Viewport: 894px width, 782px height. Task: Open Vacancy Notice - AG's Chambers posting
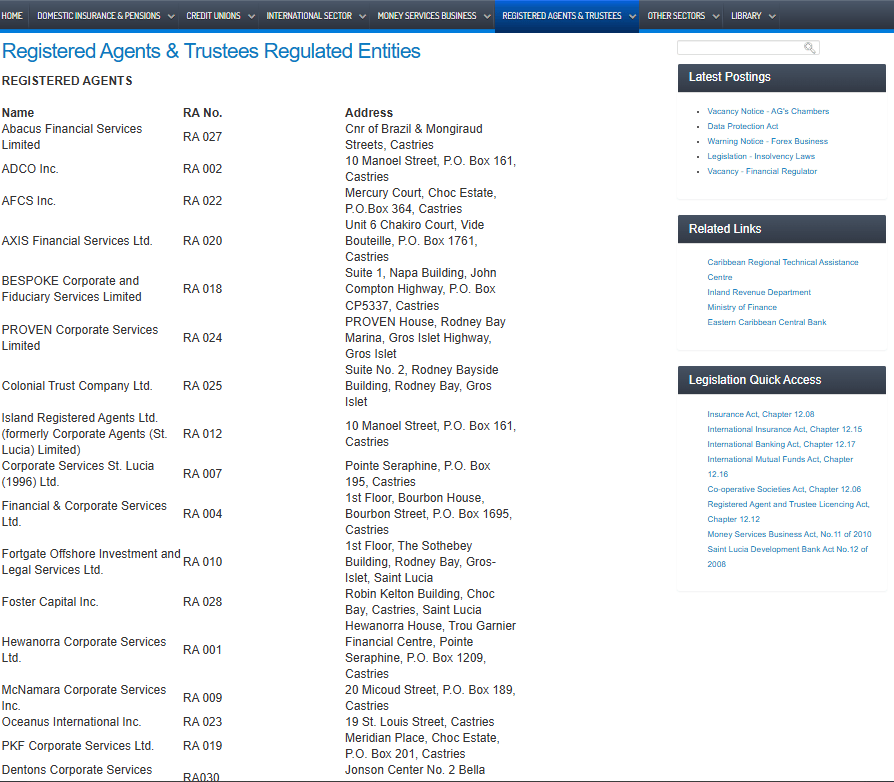[768, 111]
